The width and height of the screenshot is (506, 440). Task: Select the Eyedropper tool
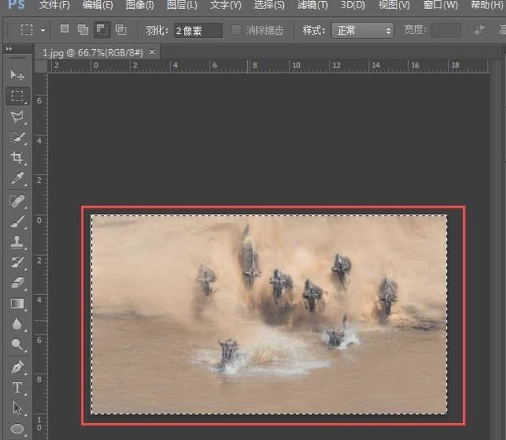[17, 179]
